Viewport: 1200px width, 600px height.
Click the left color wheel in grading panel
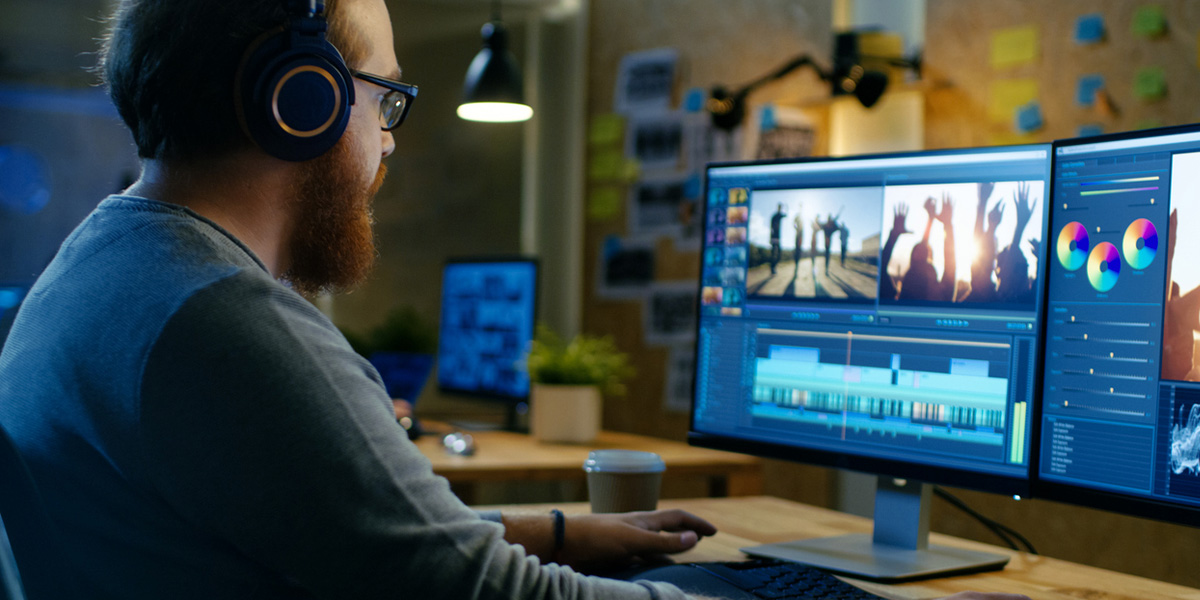(x=1073, y=246)
